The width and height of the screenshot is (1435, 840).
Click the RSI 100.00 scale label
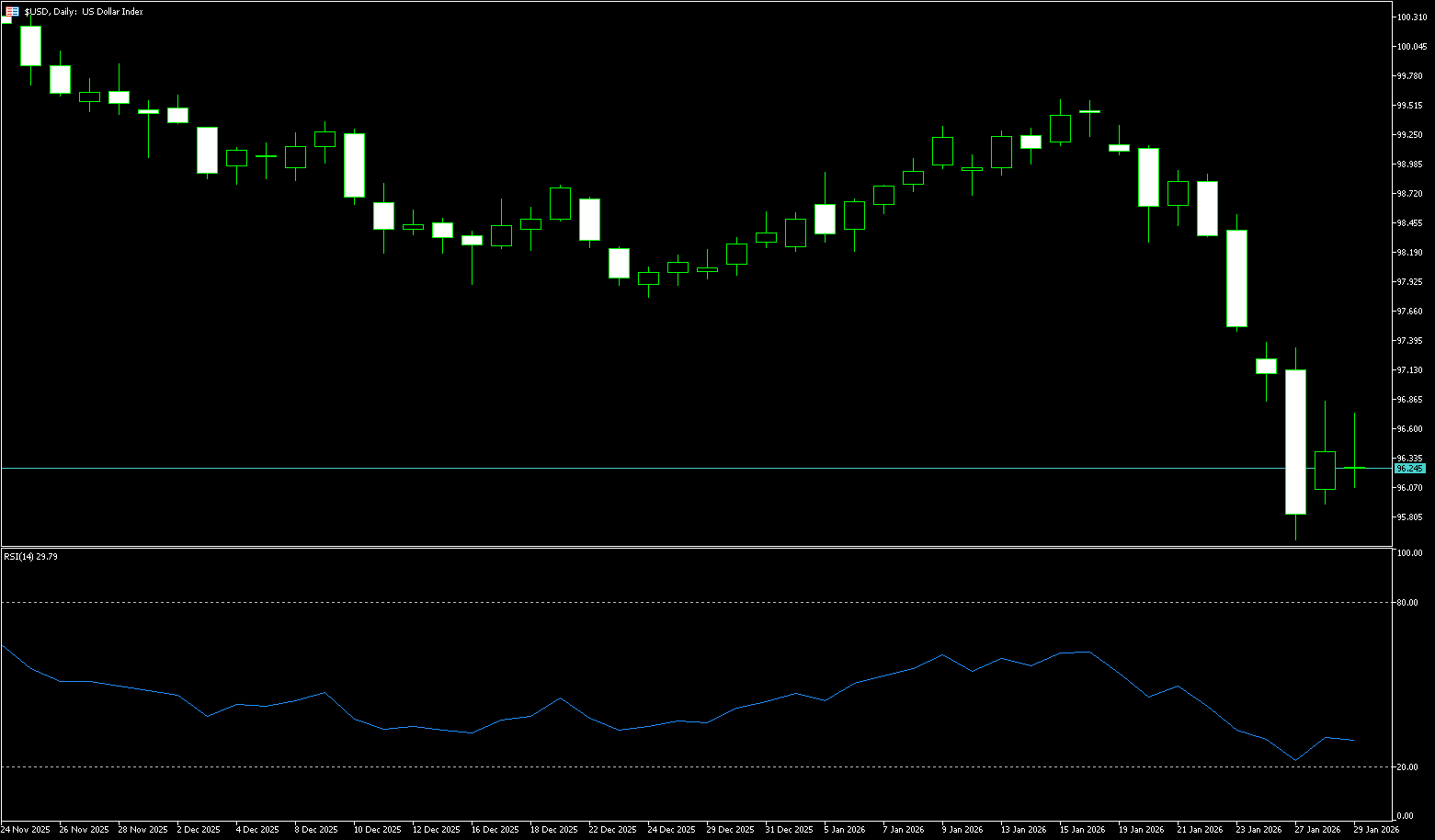1408,553
